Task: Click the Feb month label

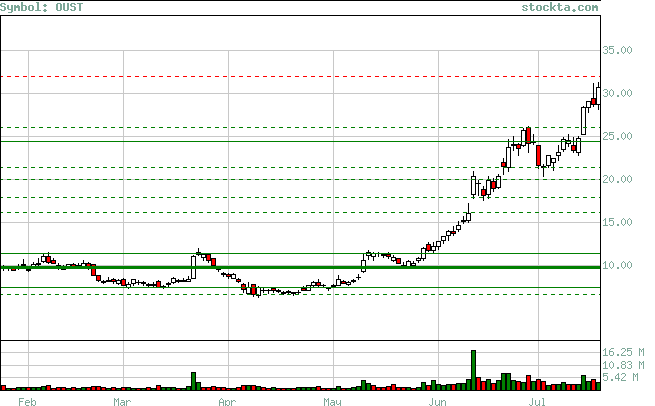Action: click(27, 401)
